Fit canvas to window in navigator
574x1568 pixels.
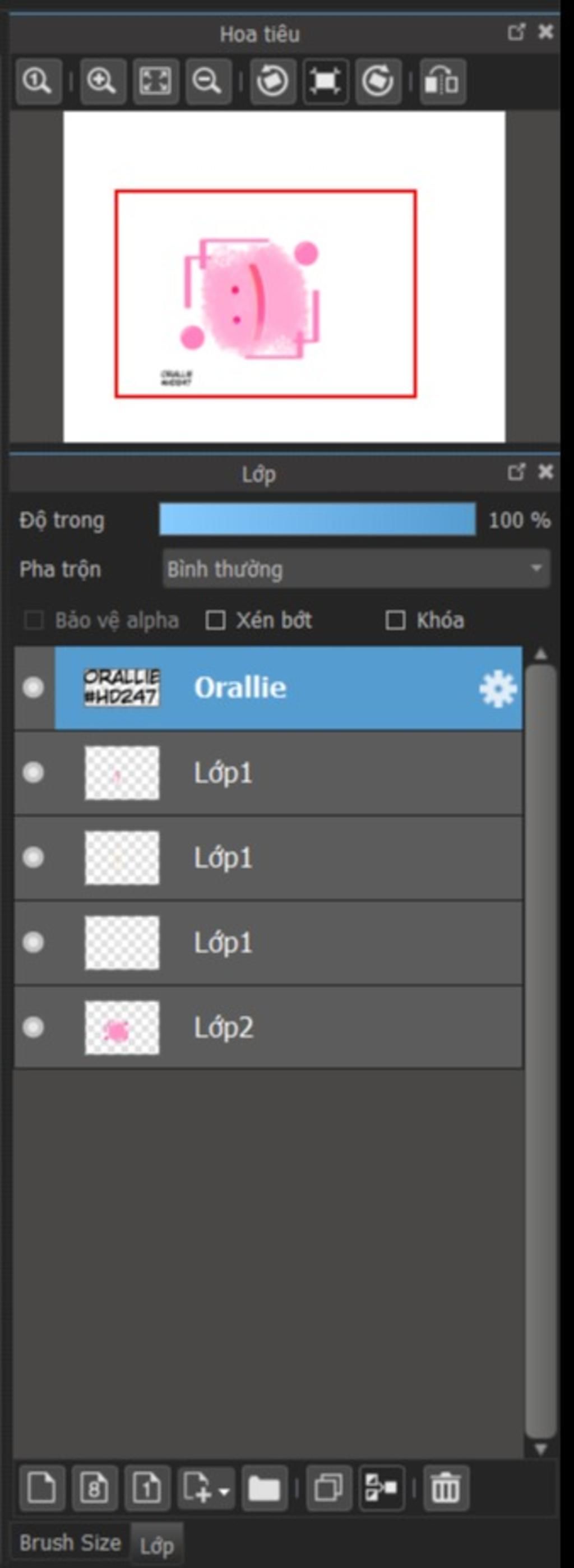[156, 81]
